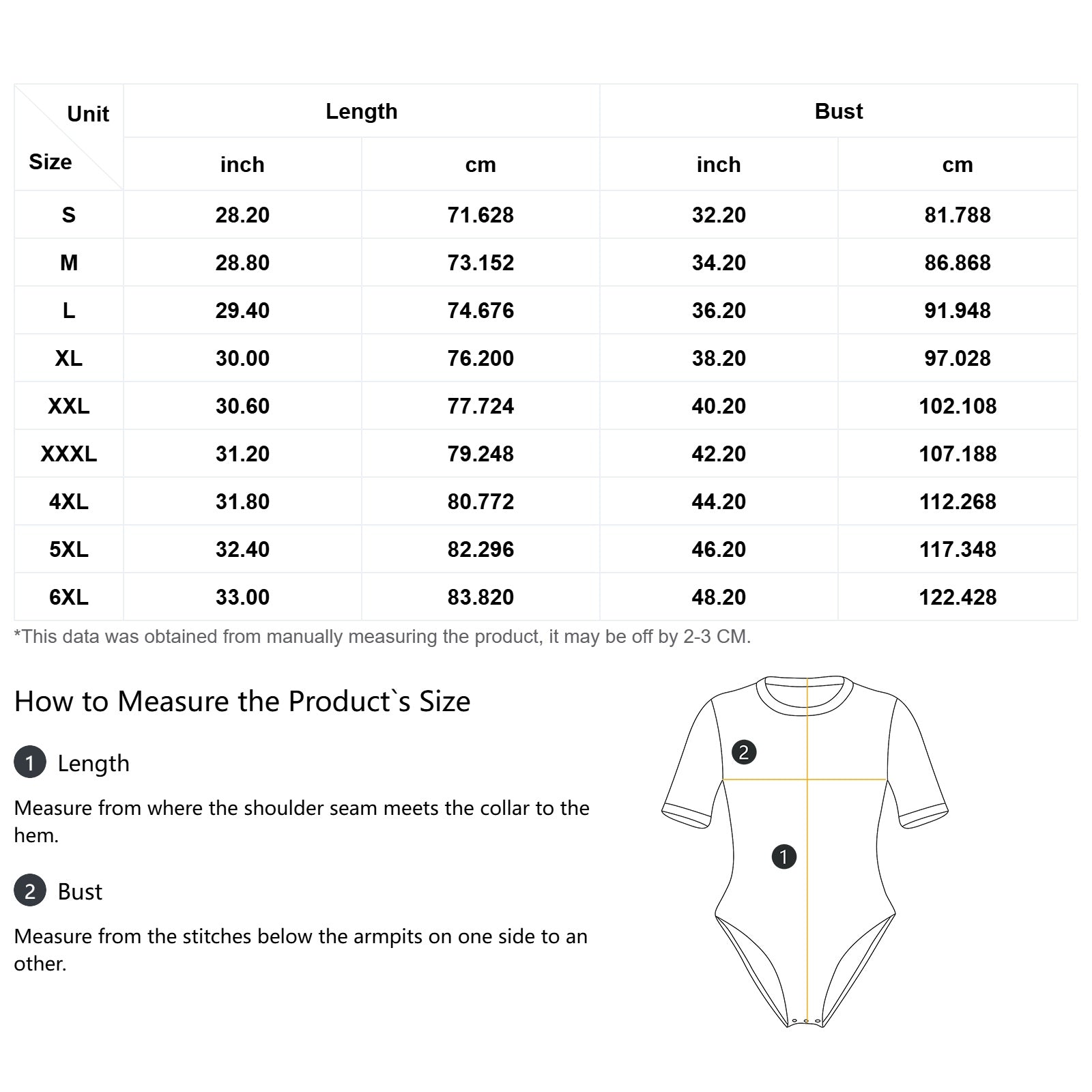Click the S size row label
This screenshot has height=1092, width=1092.
pyautogui.click(x=68, y=215)
